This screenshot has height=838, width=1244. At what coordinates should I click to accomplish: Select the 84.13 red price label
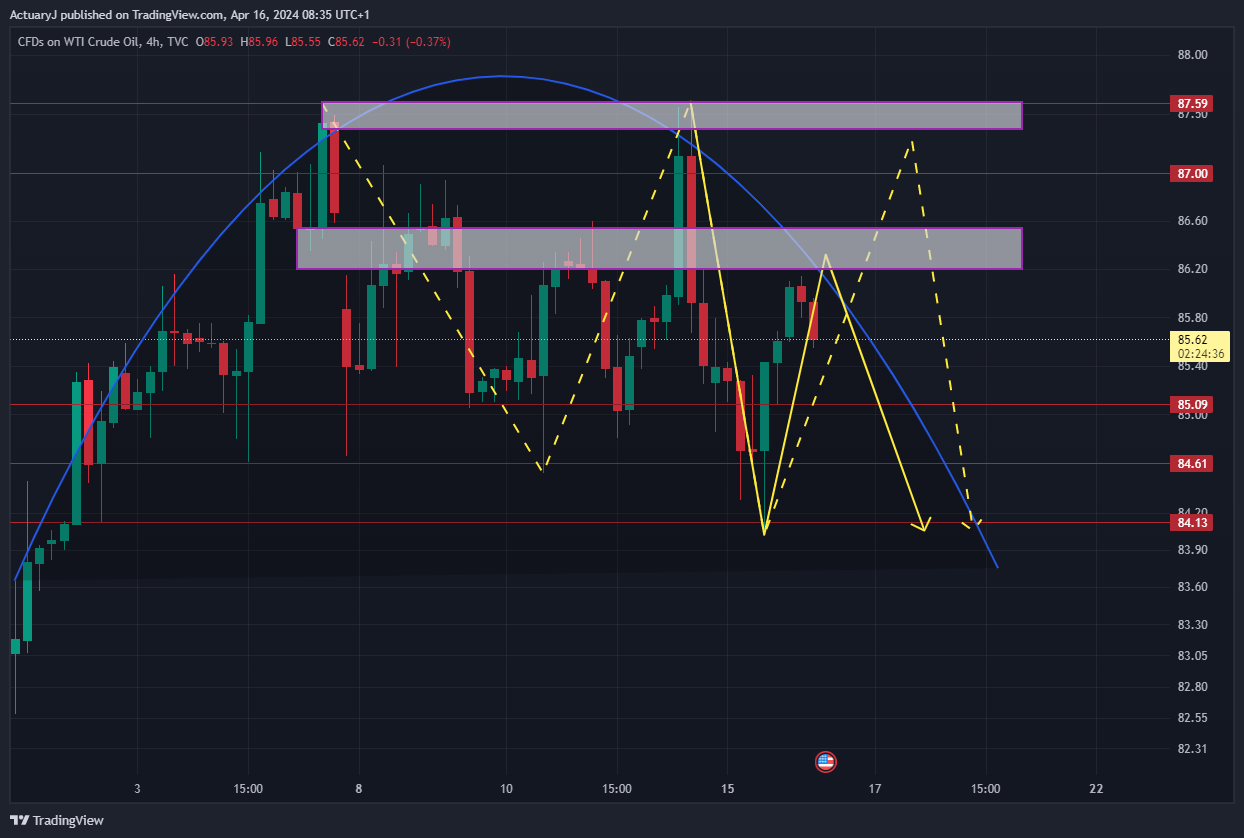[1193, 522]
